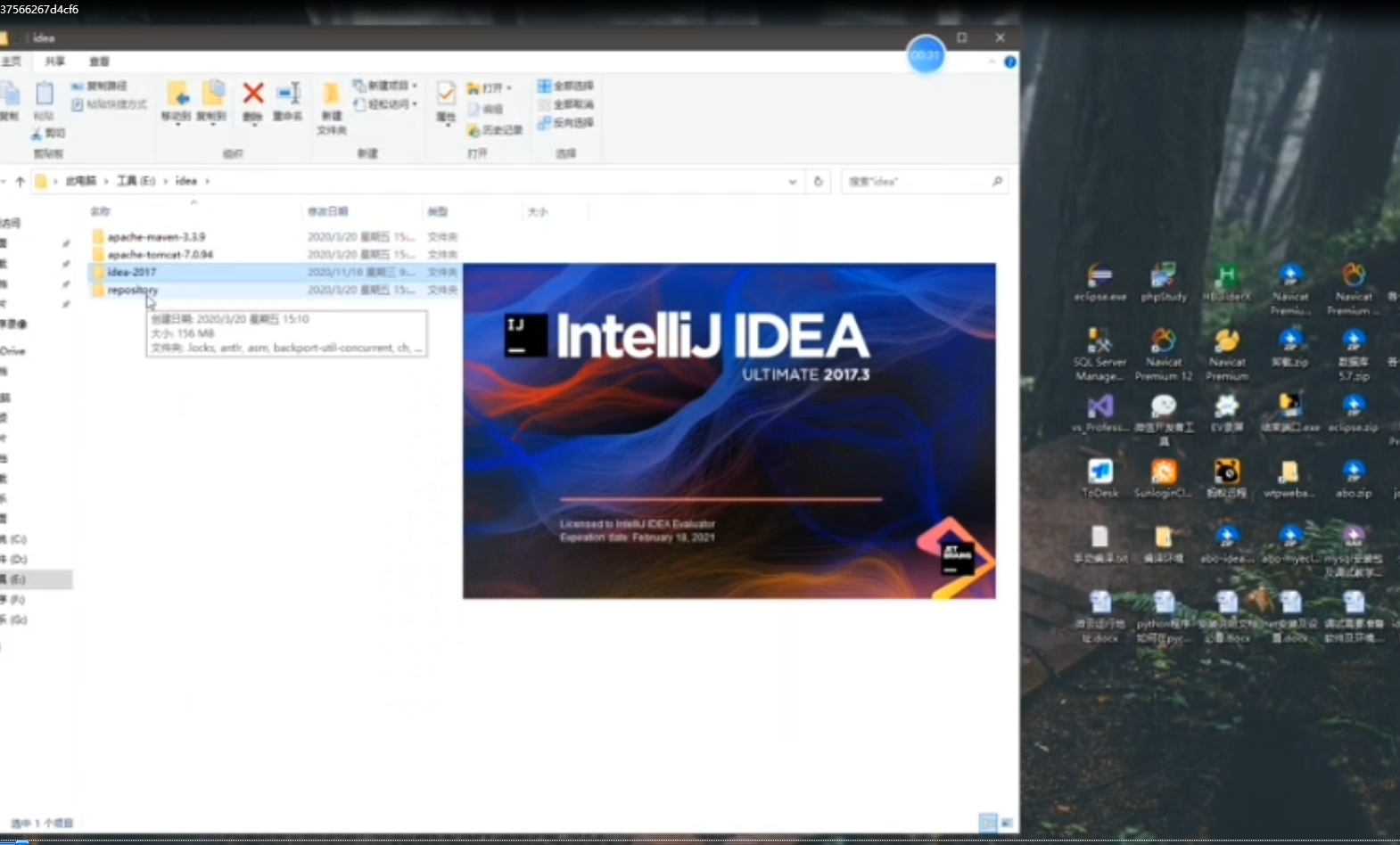
Task: Open the address bar history dropdown arrow
Action: (792, 181)
